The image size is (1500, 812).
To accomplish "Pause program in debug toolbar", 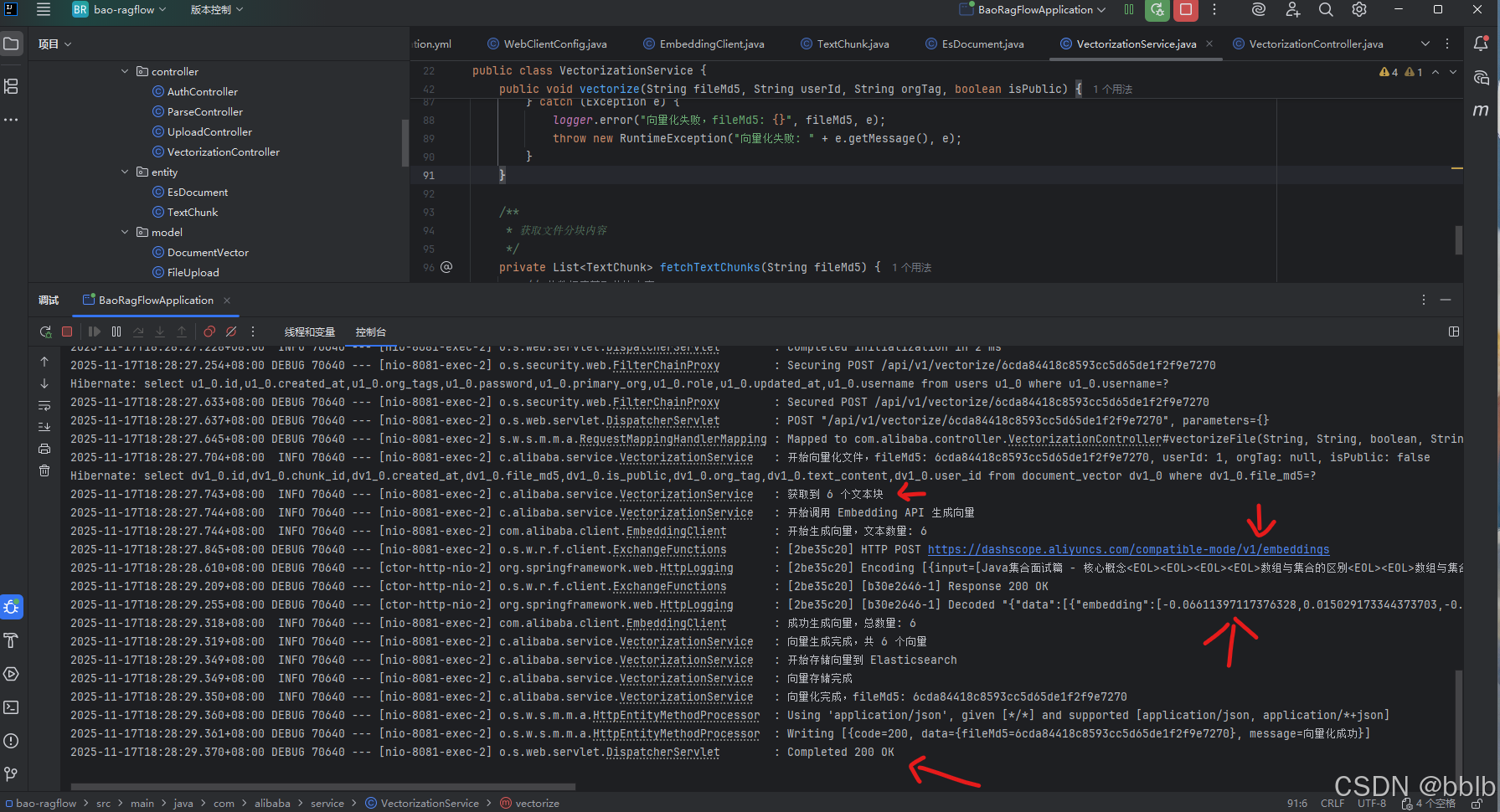I will (x=116, y=331).
